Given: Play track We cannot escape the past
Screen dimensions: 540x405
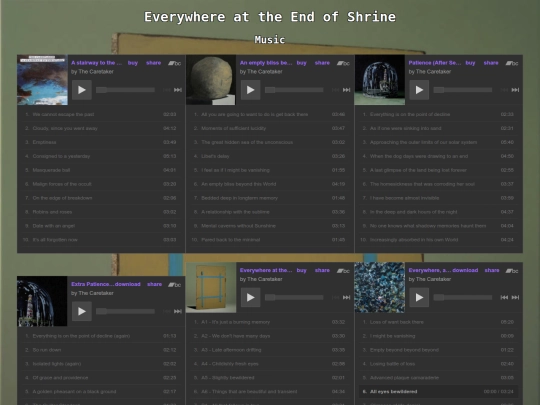Looking at the screenshot, I should 101,114.
